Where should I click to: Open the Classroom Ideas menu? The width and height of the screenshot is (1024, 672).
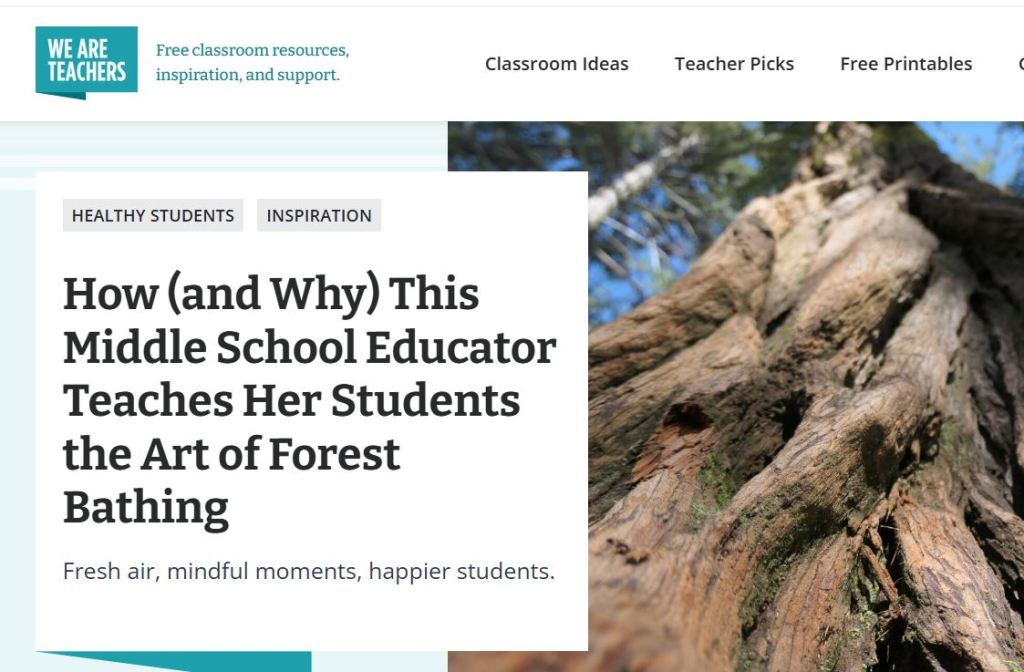[556, 64]
